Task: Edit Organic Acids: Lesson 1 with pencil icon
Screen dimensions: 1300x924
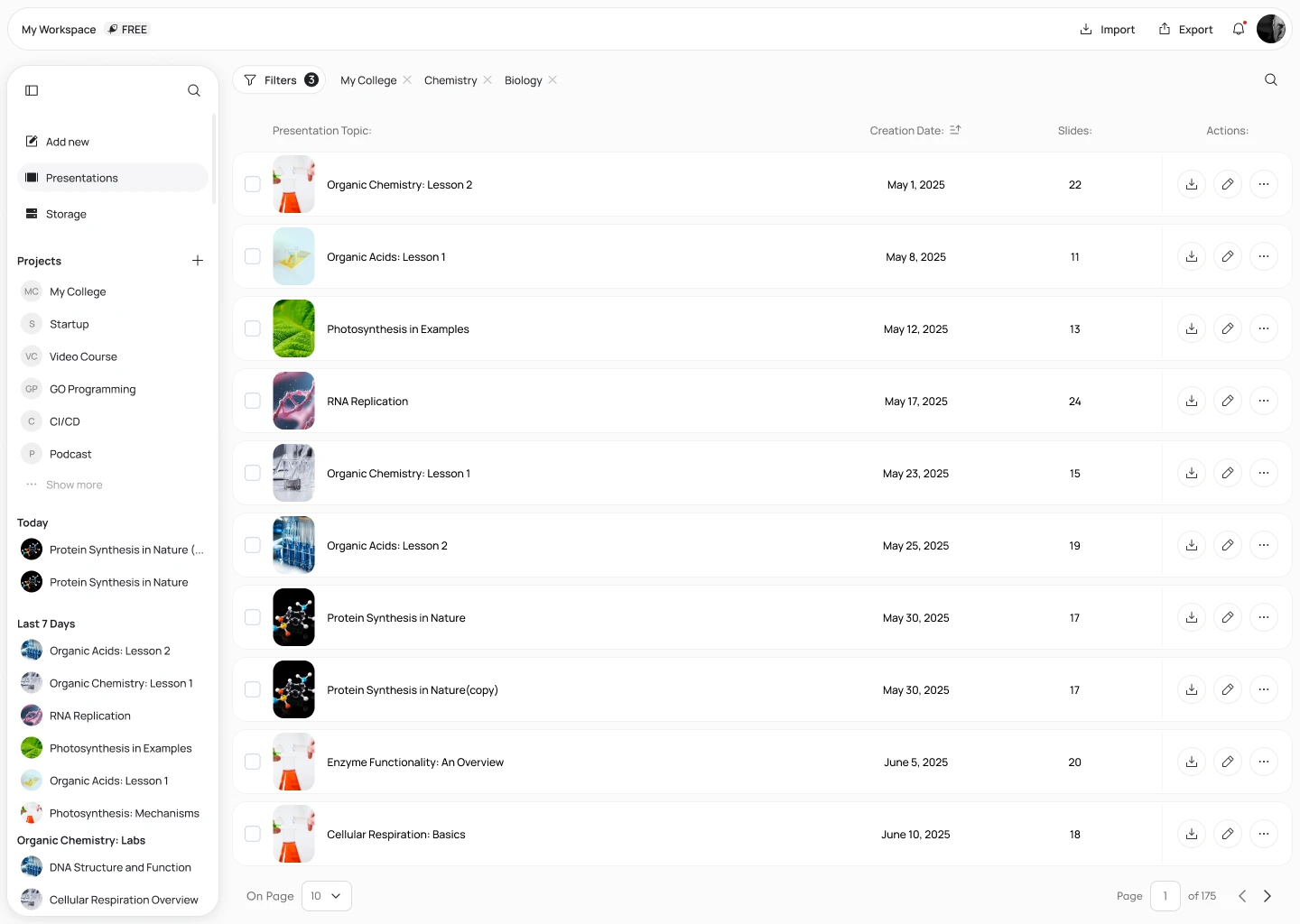Action: tap(1227, 256)
